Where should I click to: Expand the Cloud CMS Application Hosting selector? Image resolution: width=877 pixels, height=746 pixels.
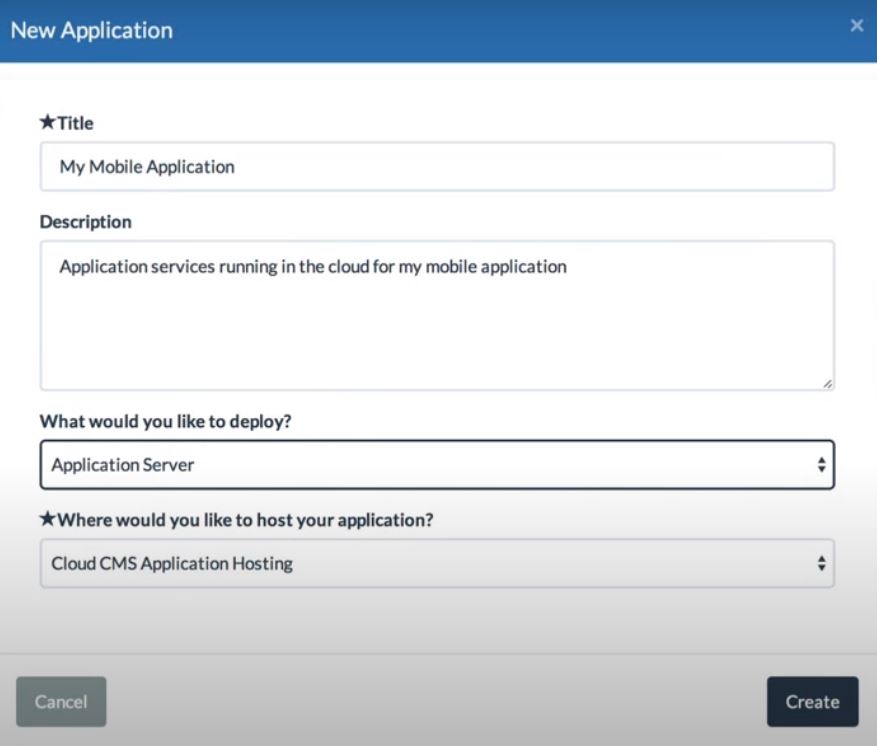[437, 564]
